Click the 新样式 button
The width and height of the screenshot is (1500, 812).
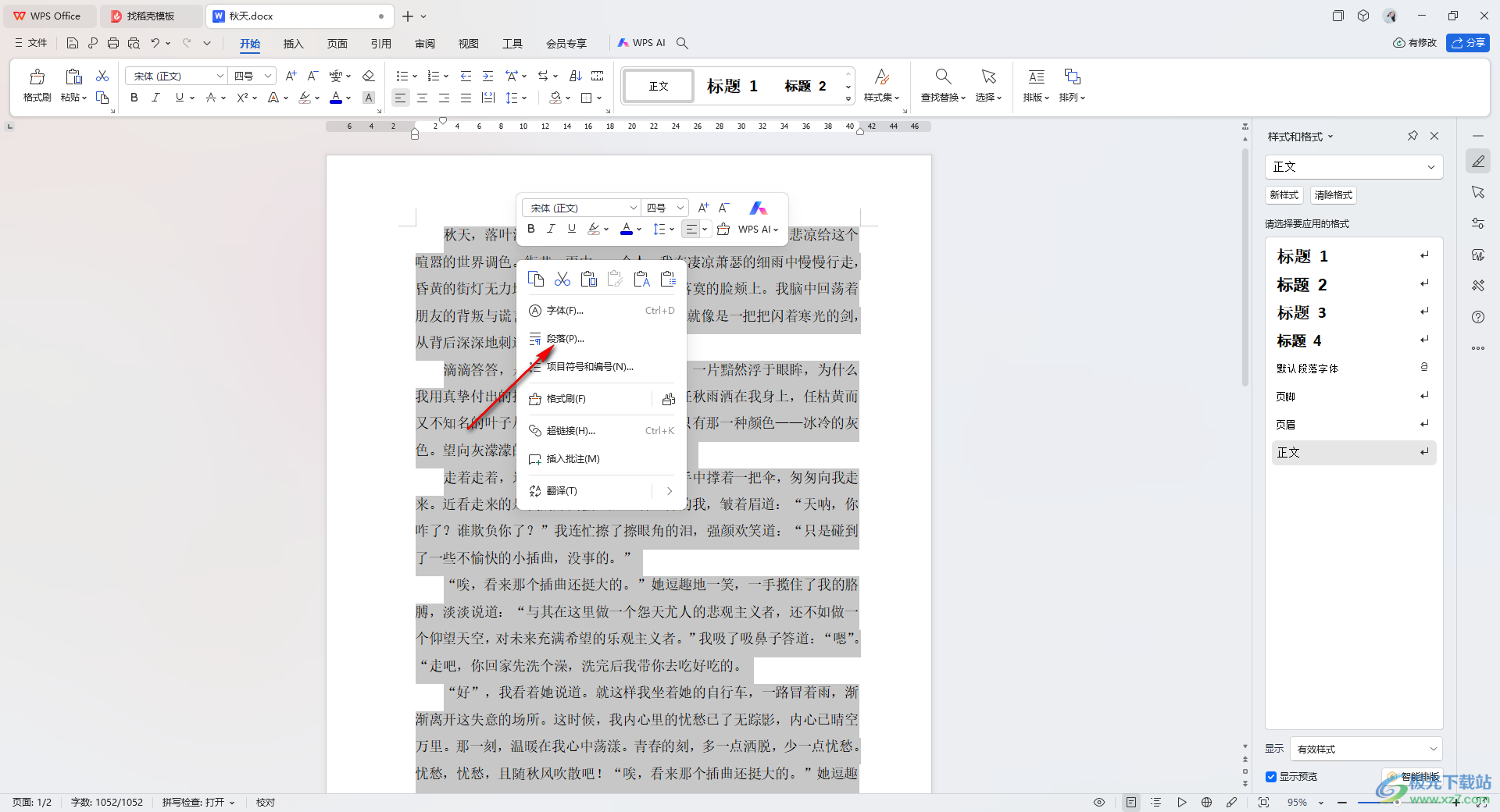point(1284,195)
